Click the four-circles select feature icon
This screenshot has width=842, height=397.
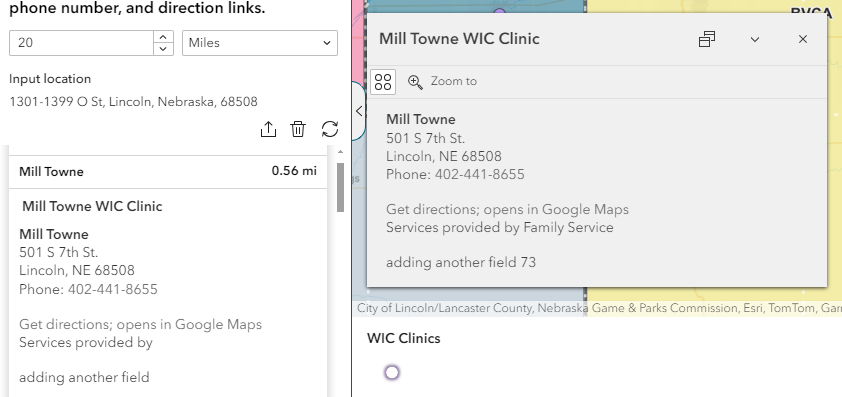tap(383, 82)
